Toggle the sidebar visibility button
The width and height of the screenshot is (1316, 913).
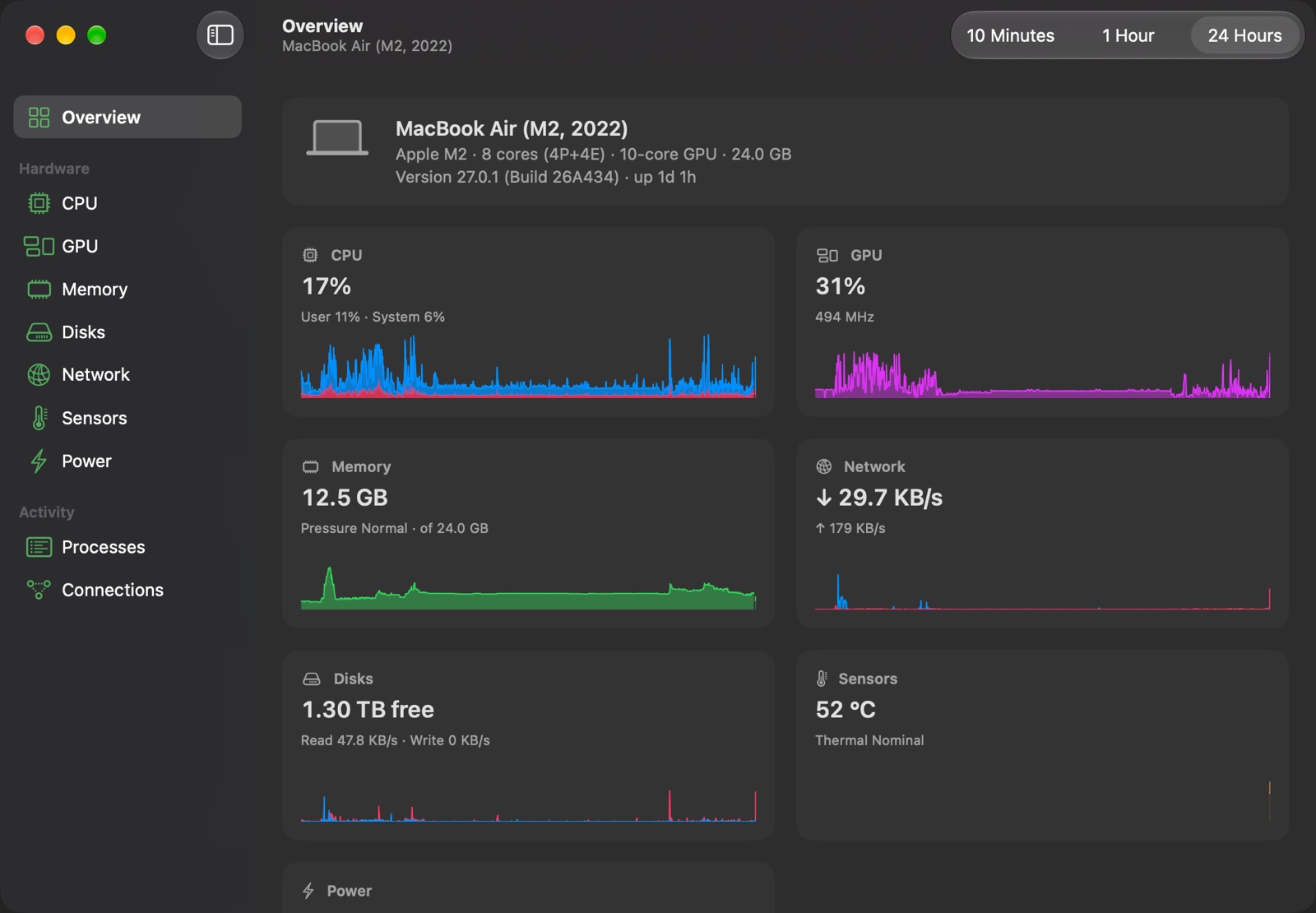pyautogui.click(x=220, y=35)
